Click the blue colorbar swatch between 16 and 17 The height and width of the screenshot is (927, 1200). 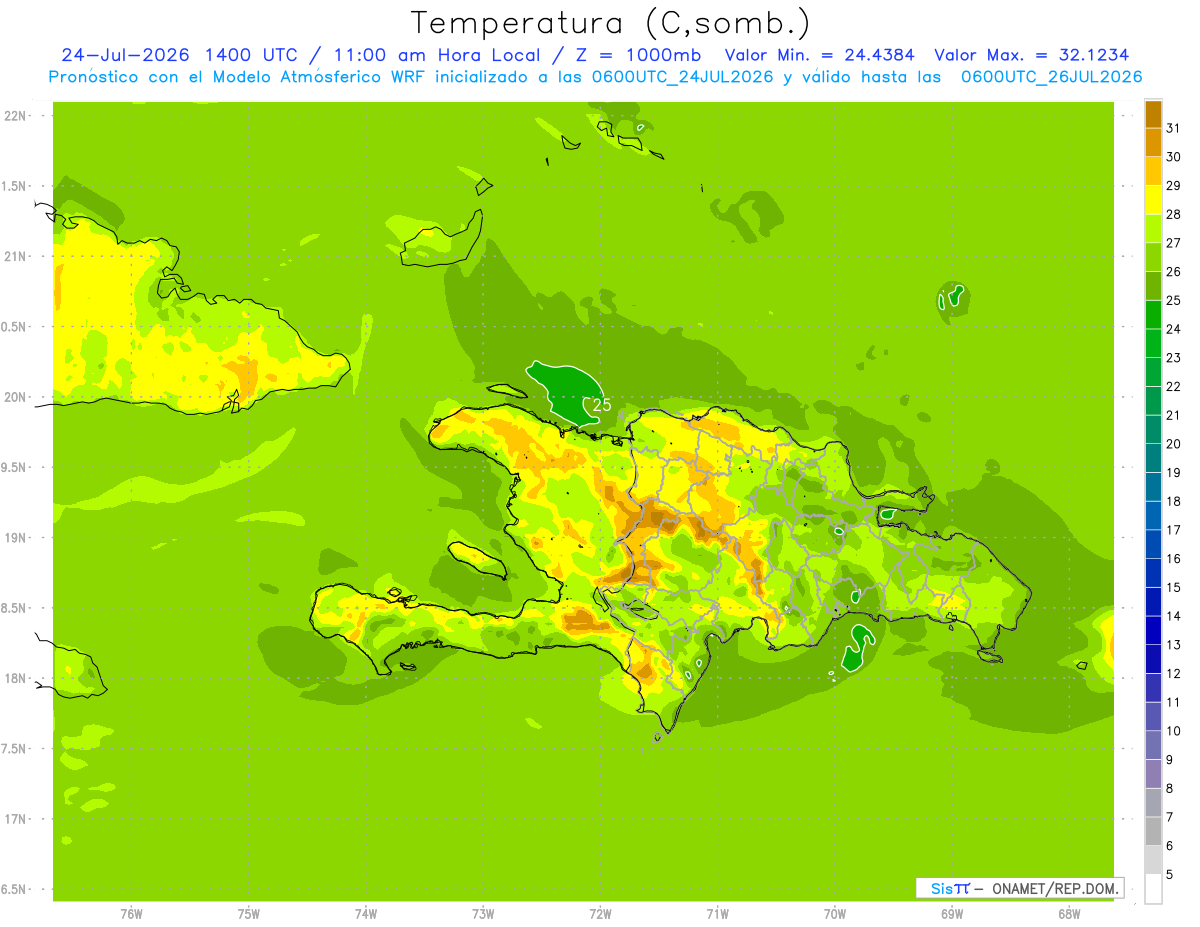coord(1153,544)
